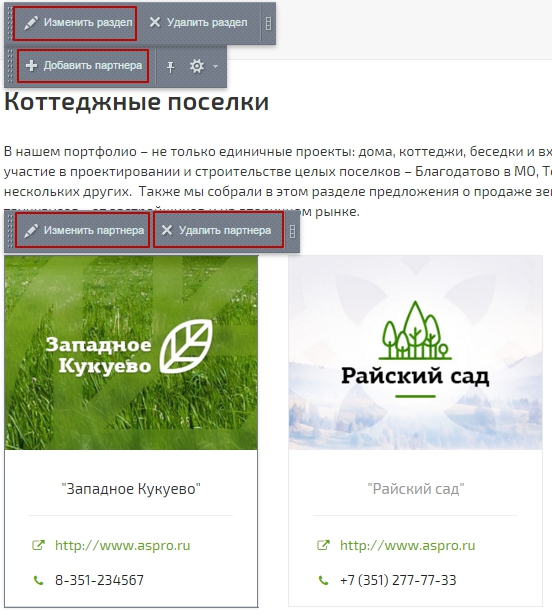Click the 'Западное Кукуево' banner image

tap(131, 353)
